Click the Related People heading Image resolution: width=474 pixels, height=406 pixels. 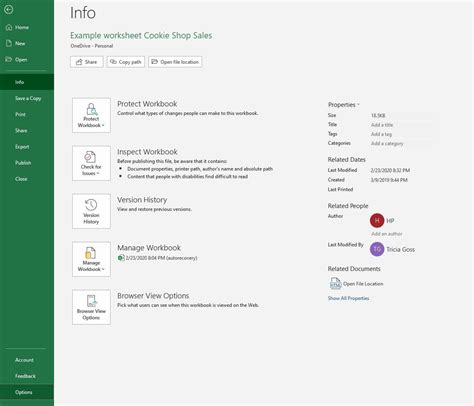click(x=348, y=206)
